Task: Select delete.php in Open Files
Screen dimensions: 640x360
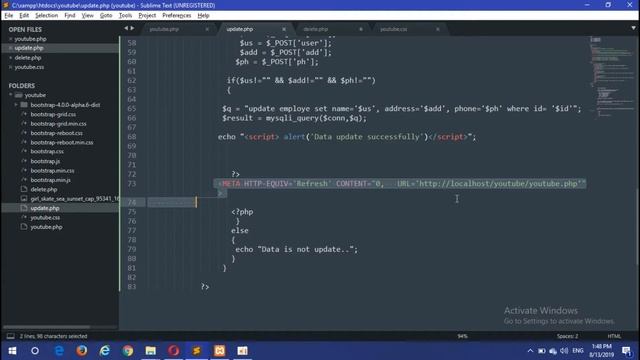Action: point(28,58)
